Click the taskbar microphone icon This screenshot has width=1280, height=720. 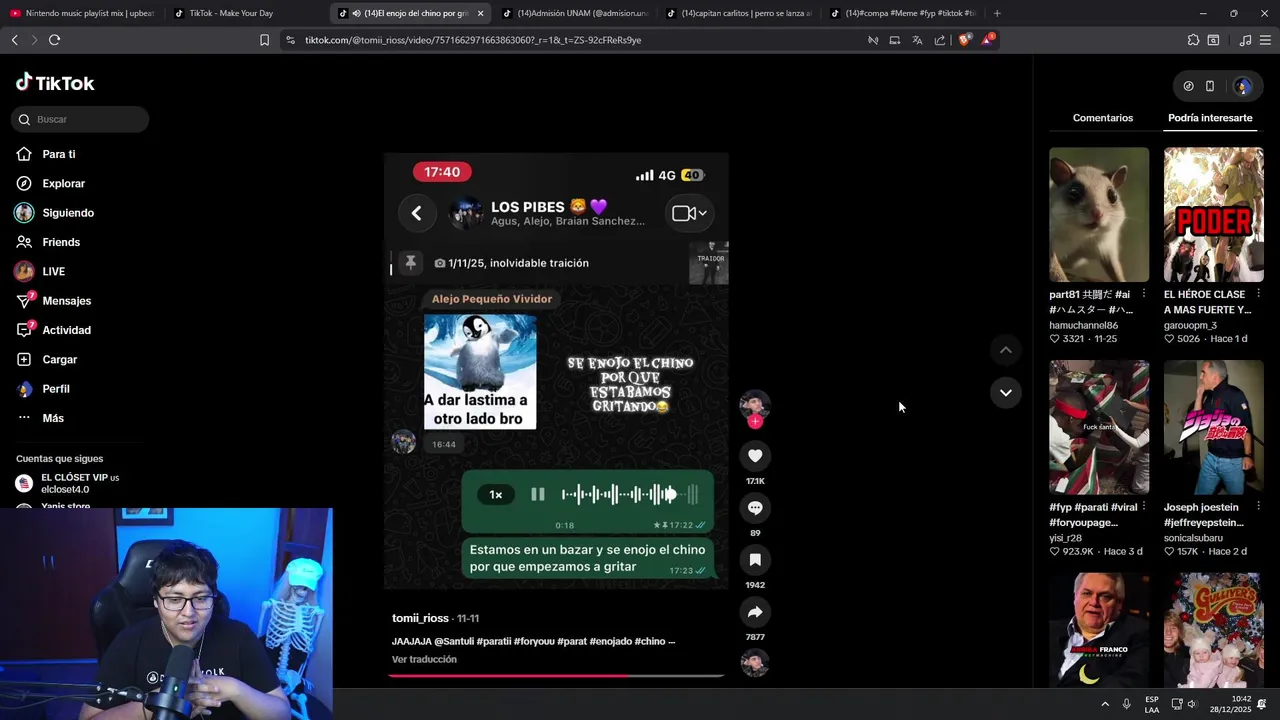[x=1127, y=704]
